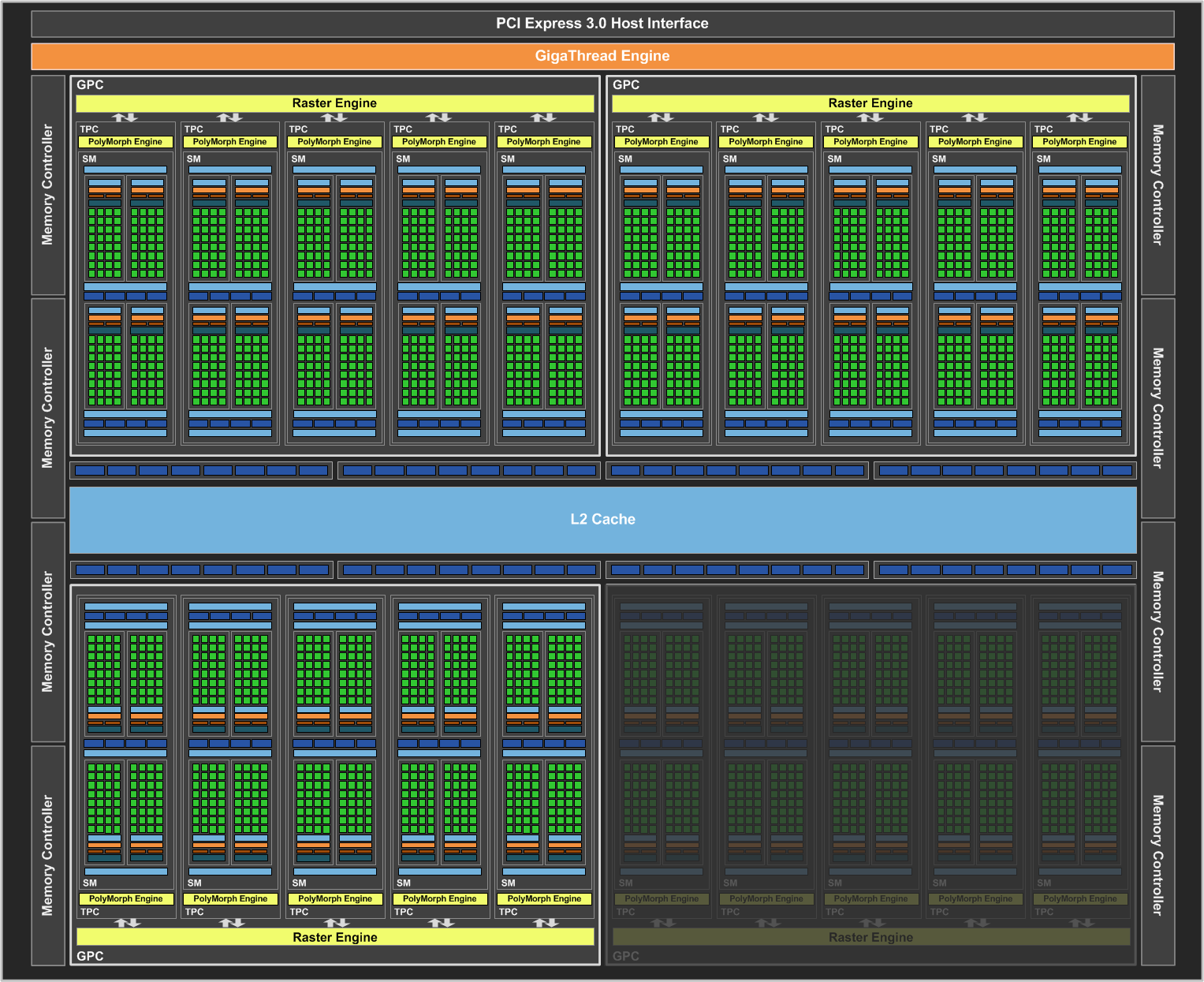Select the bottommost Memory Controller on right side
The width and height of the screenshot is (1204, 982).
coord(1157,855)
